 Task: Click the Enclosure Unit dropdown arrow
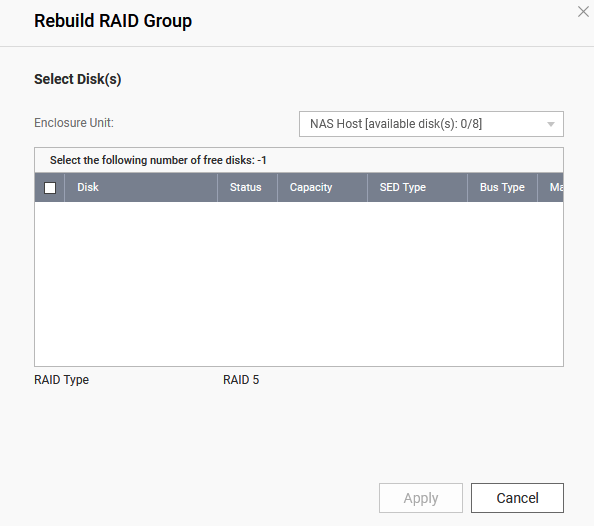[551, 124]
